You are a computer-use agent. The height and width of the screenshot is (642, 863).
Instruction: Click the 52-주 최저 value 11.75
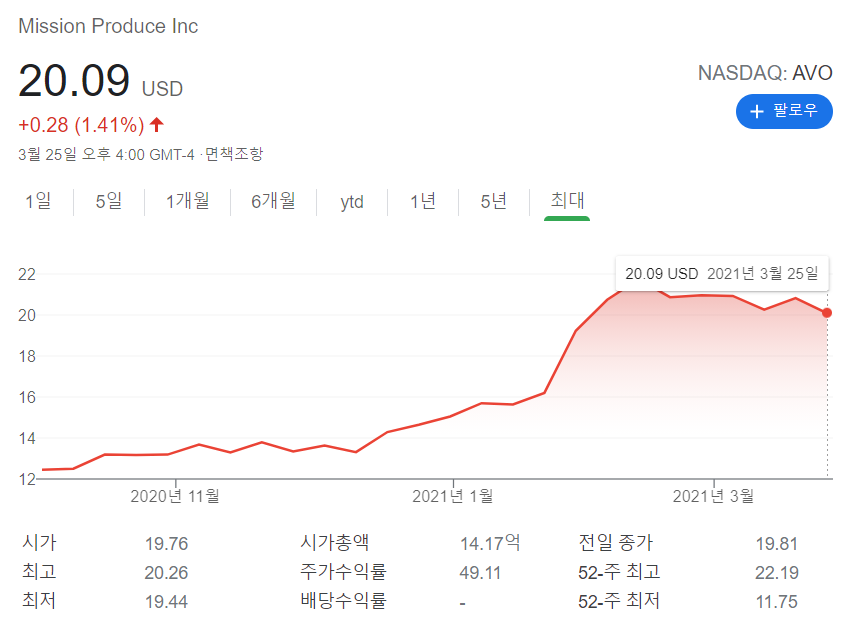pyautogui.click(x=777, y=602)
